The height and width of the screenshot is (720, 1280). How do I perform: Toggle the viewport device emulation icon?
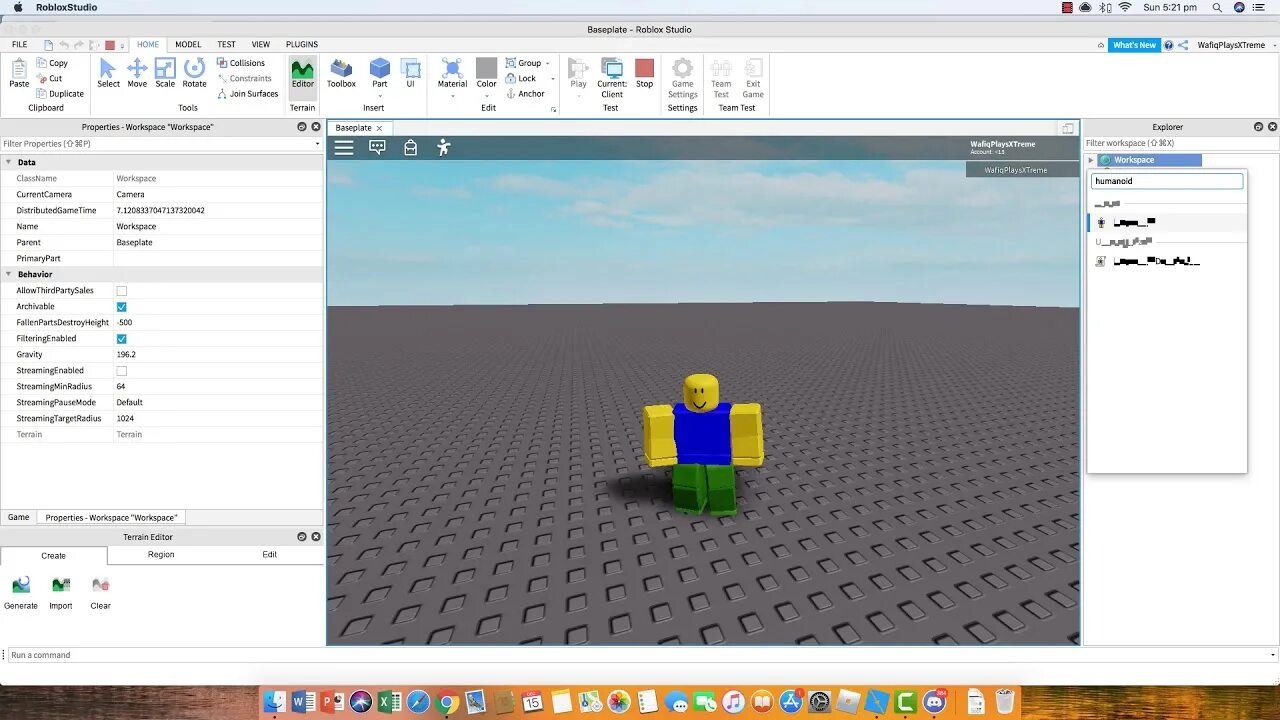pos(1068,128)
